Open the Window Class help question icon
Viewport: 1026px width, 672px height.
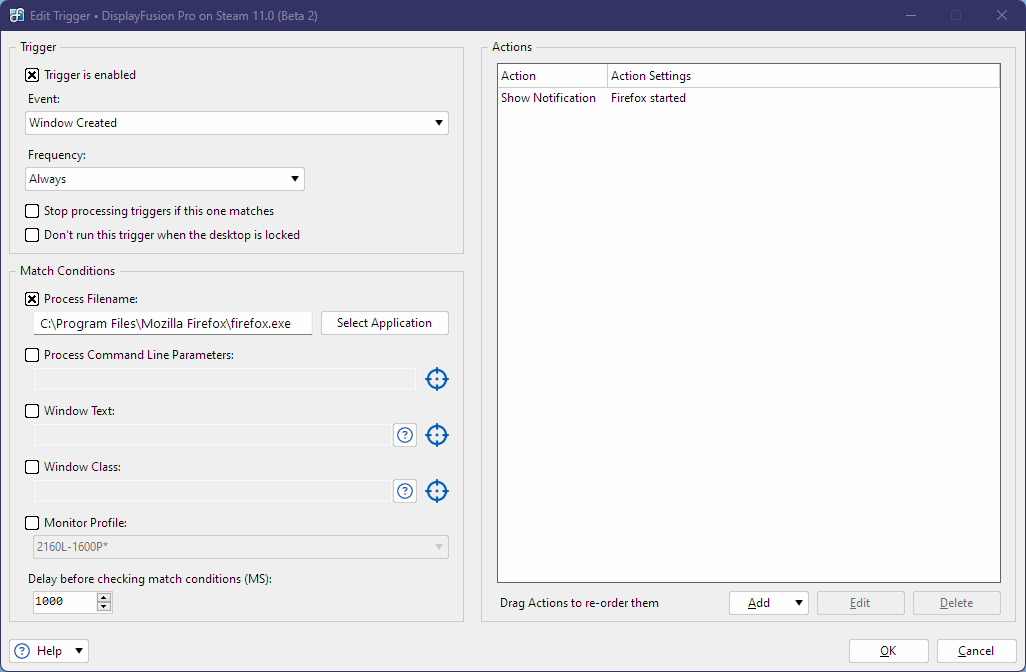(405, 491)
